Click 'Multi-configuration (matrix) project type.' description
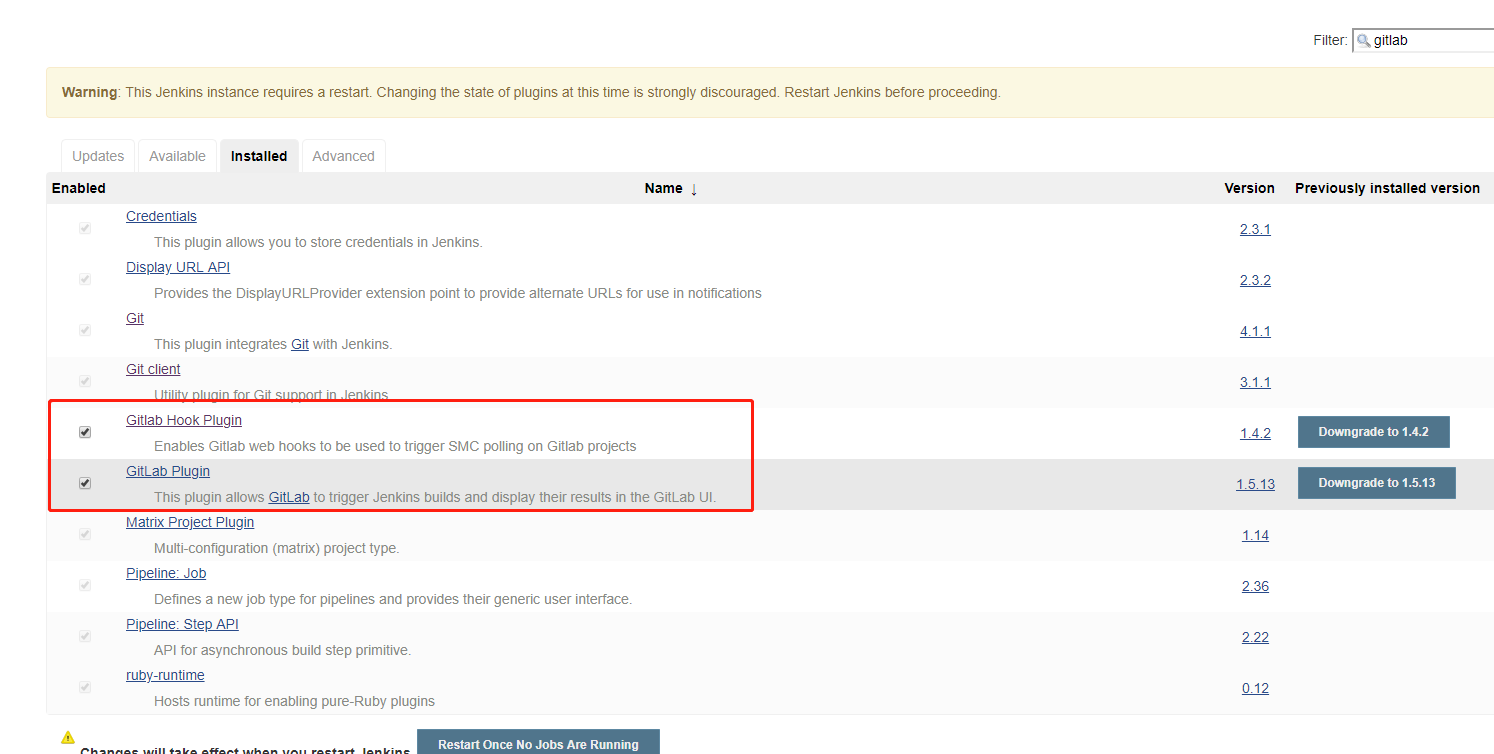 click(276, 548)
